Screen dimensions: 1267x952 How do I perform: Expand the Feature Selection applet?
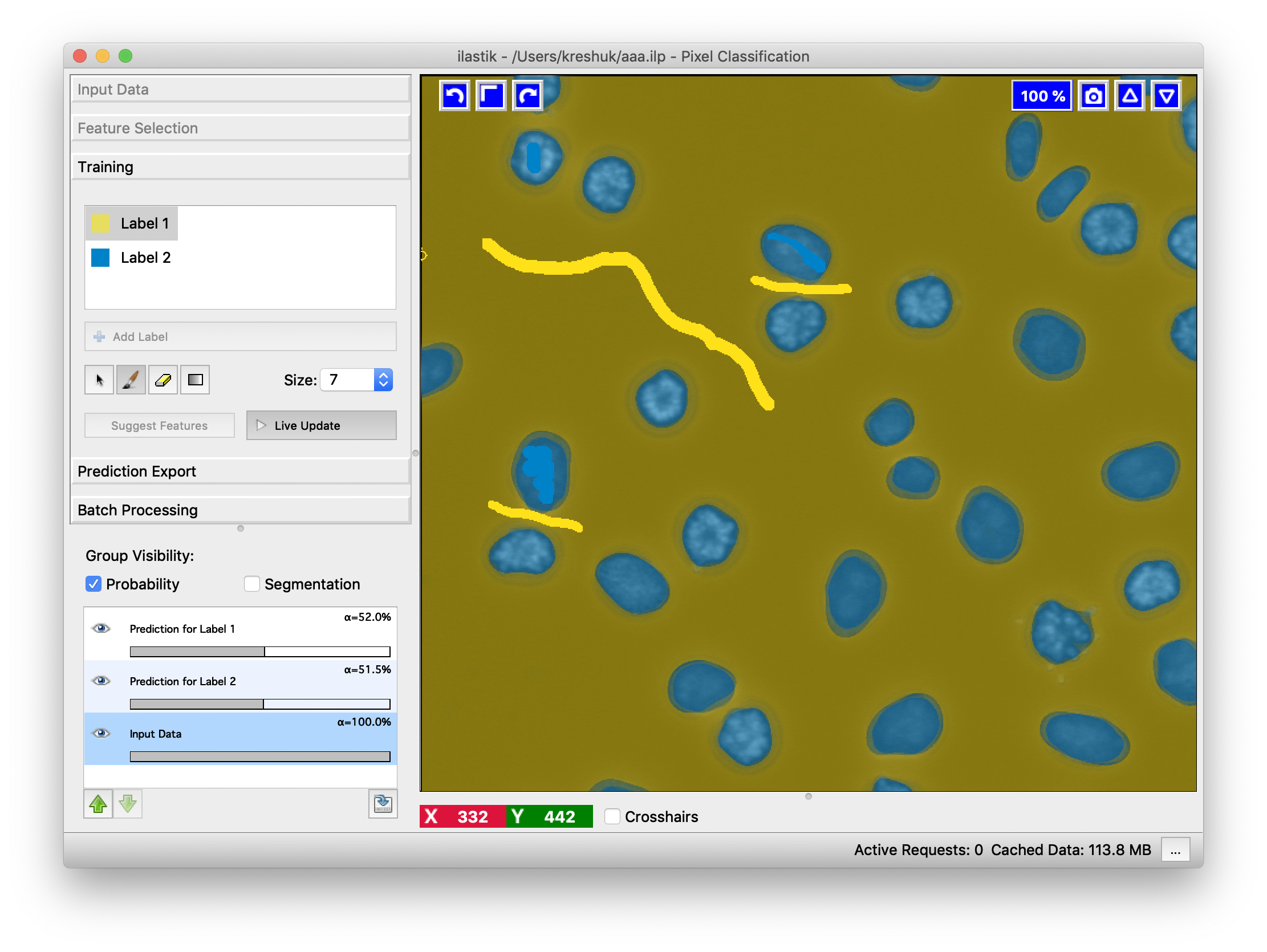(241, 128)
